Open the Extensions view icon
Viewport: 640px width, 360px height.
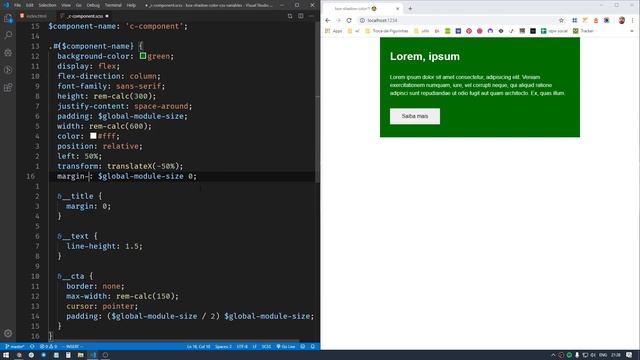point(8,87)
